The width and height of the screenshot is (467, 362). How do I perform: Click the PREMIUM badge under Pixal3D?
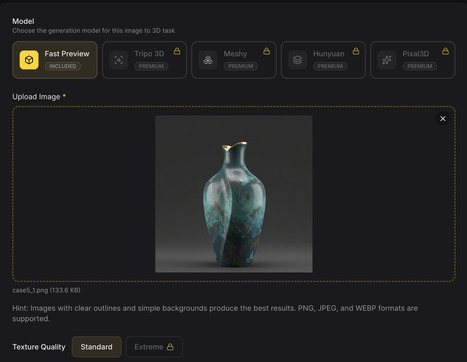click(x=419, y=66)
